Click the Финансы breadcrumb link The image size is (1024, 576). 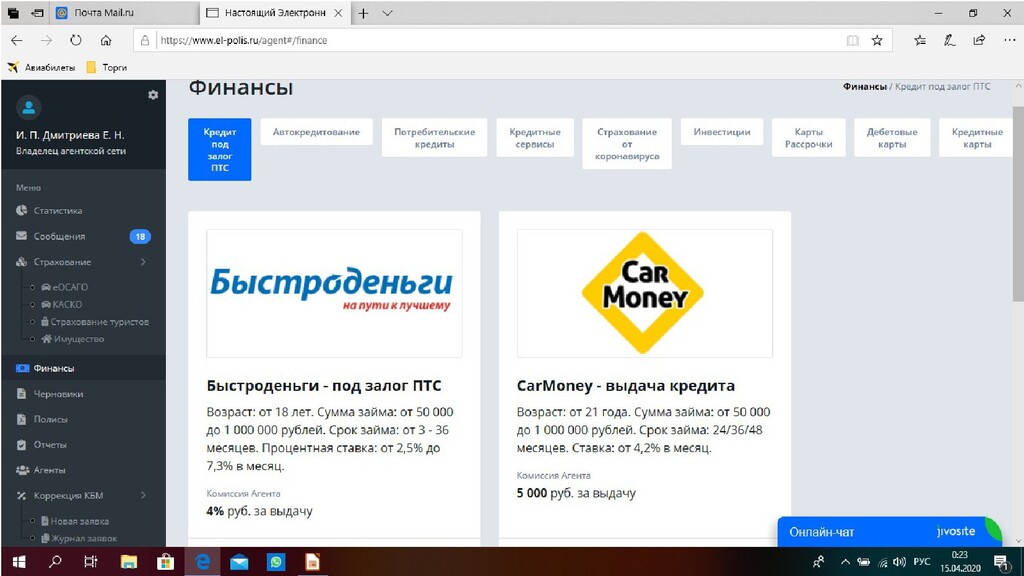864,86
